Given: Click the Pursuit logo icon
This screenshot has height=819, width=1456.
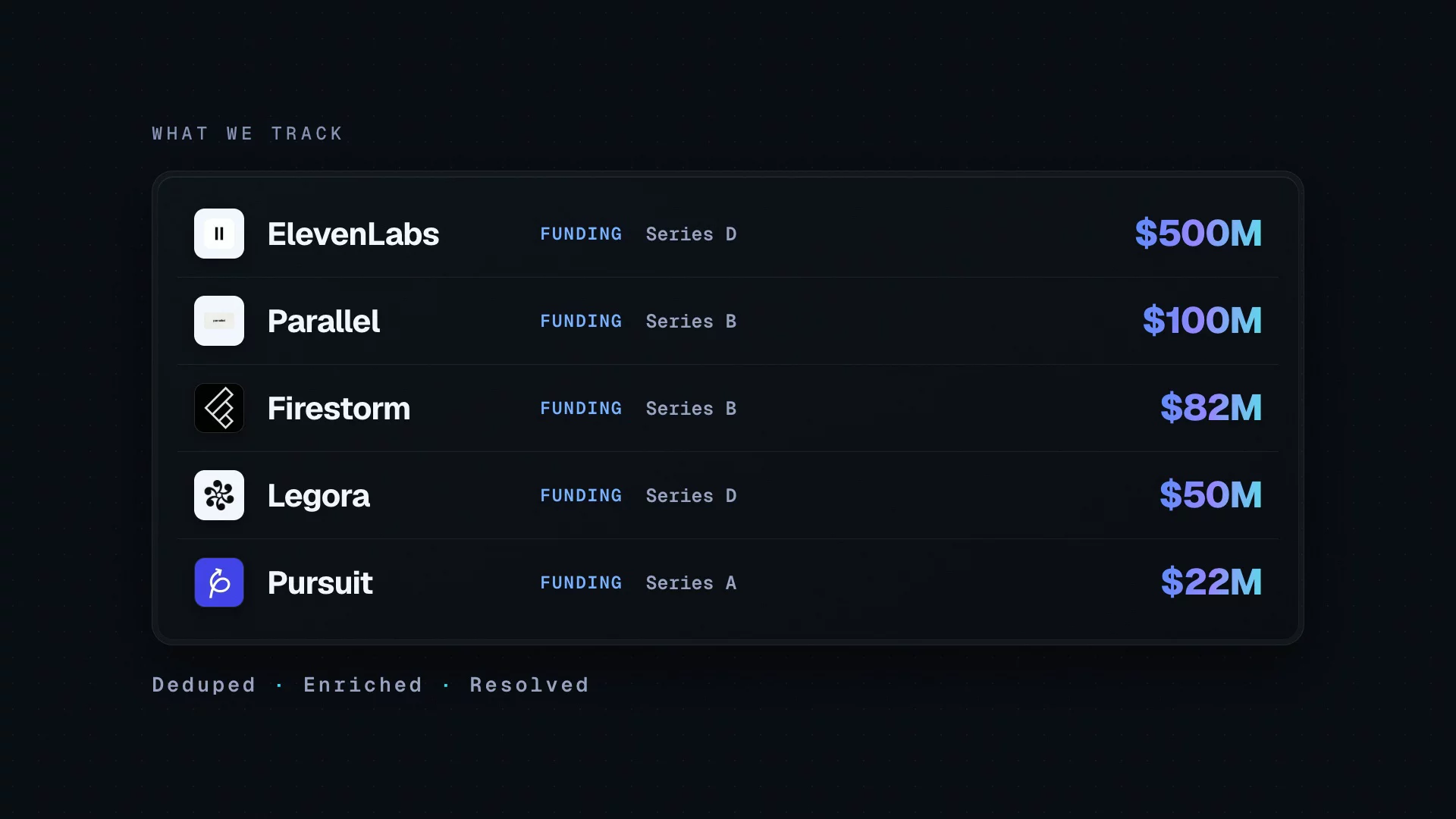Looking at the screenshot, I should 219,582.
